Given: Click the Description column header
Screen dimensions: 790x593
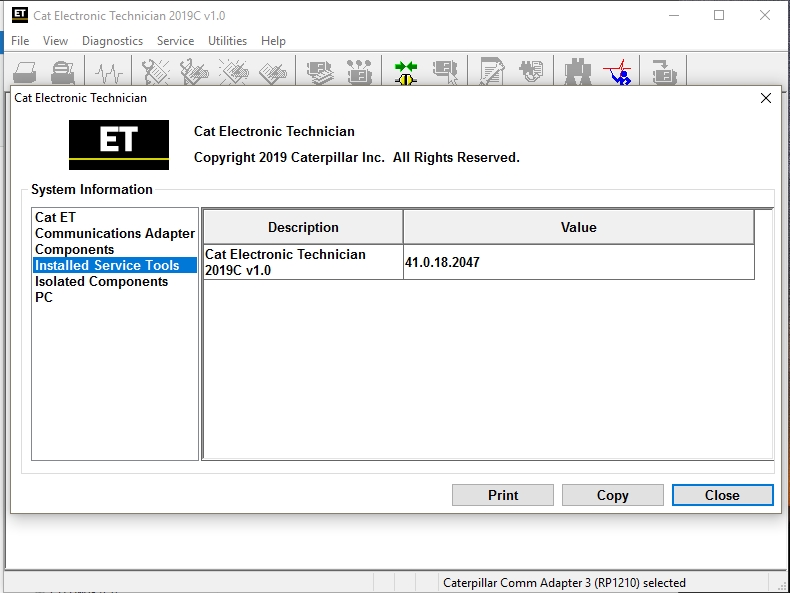Looking at the screenshot, I should pyautogui.click(x=303, y=227).
